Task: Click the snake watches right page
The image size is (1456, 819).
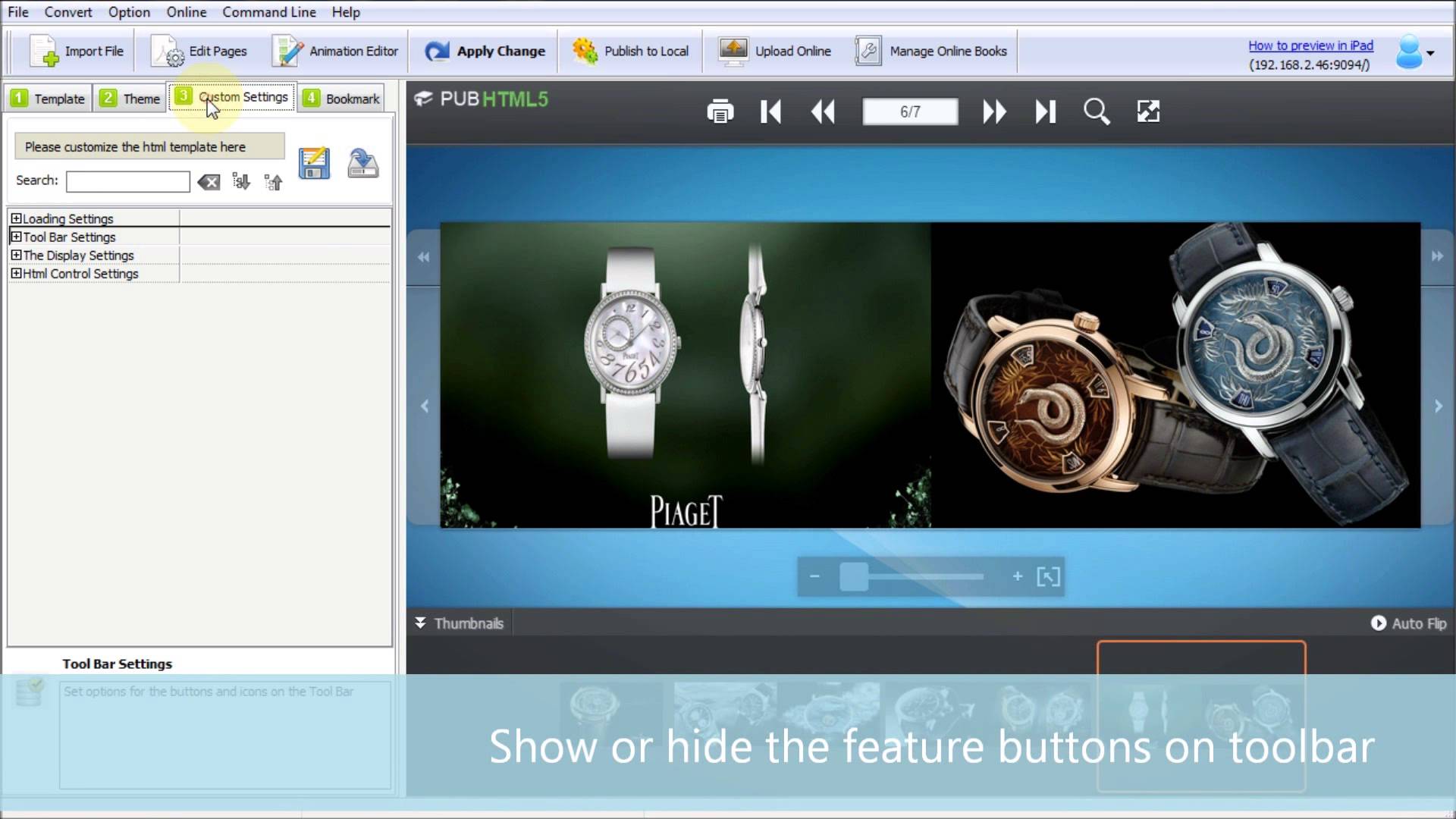Action: pos(1175,375)
